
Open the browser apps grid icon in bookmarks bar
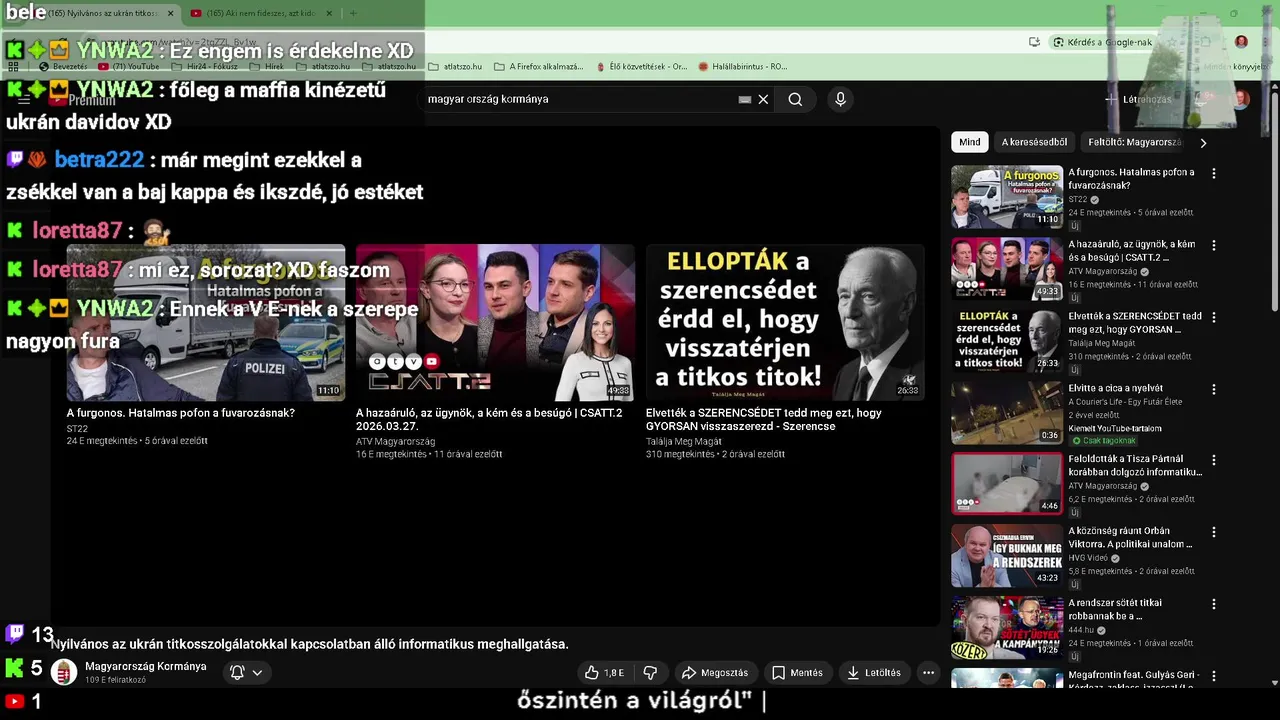(13, 66)
